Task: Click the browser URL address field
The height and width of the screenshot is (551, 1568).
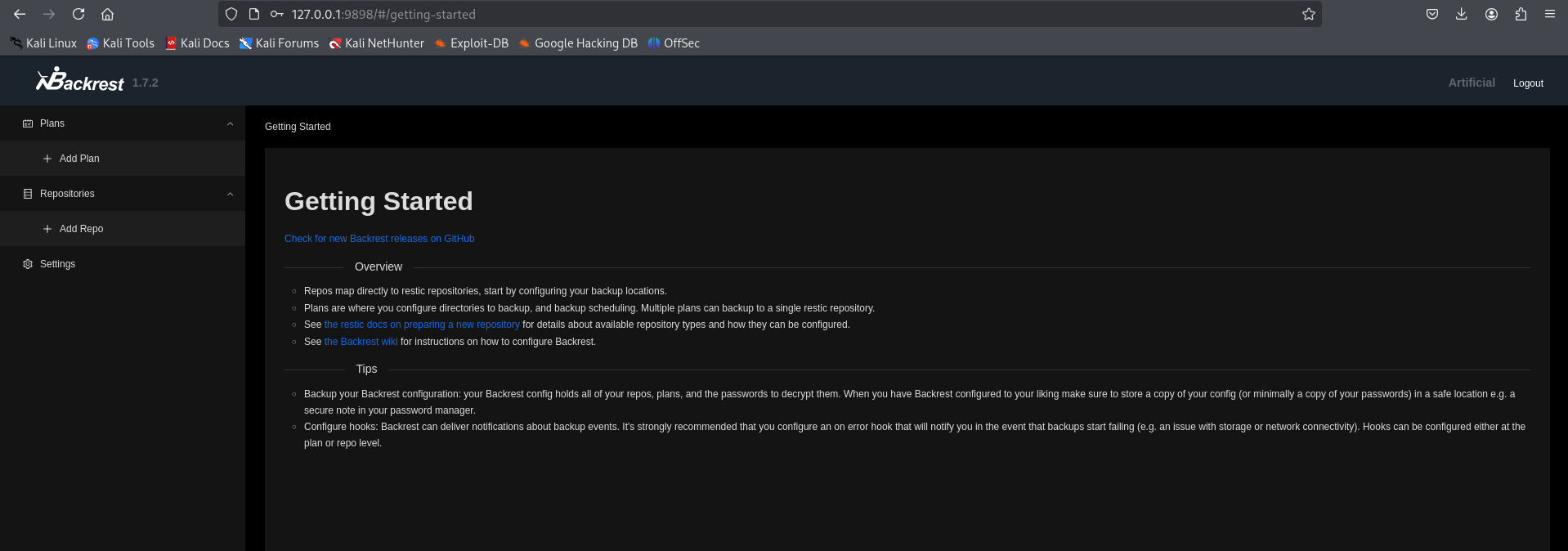Action: 736,14
